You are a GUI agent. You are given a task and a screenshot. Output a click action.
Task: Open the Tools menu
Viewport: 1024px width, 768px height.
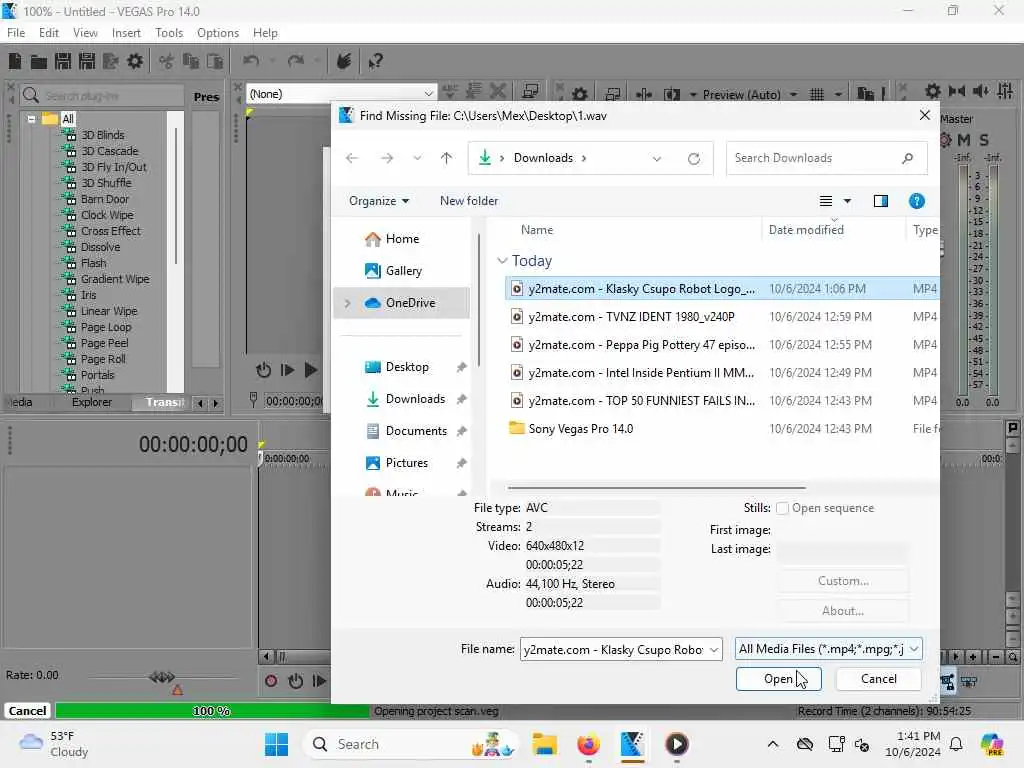(169, 33)
